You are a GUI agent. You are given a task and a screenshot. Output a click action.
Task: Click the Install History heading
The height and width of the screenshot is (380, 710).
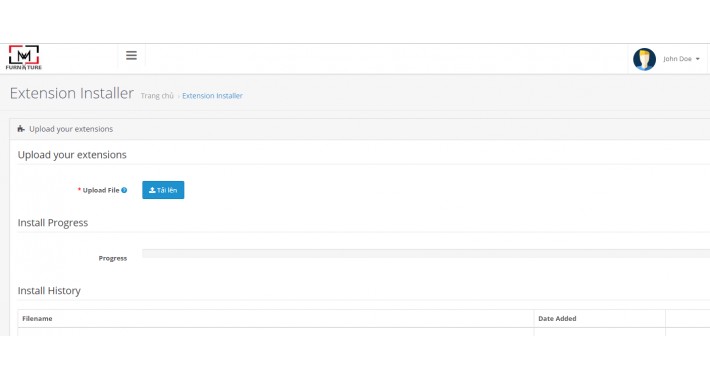click(x=49, y=291)
